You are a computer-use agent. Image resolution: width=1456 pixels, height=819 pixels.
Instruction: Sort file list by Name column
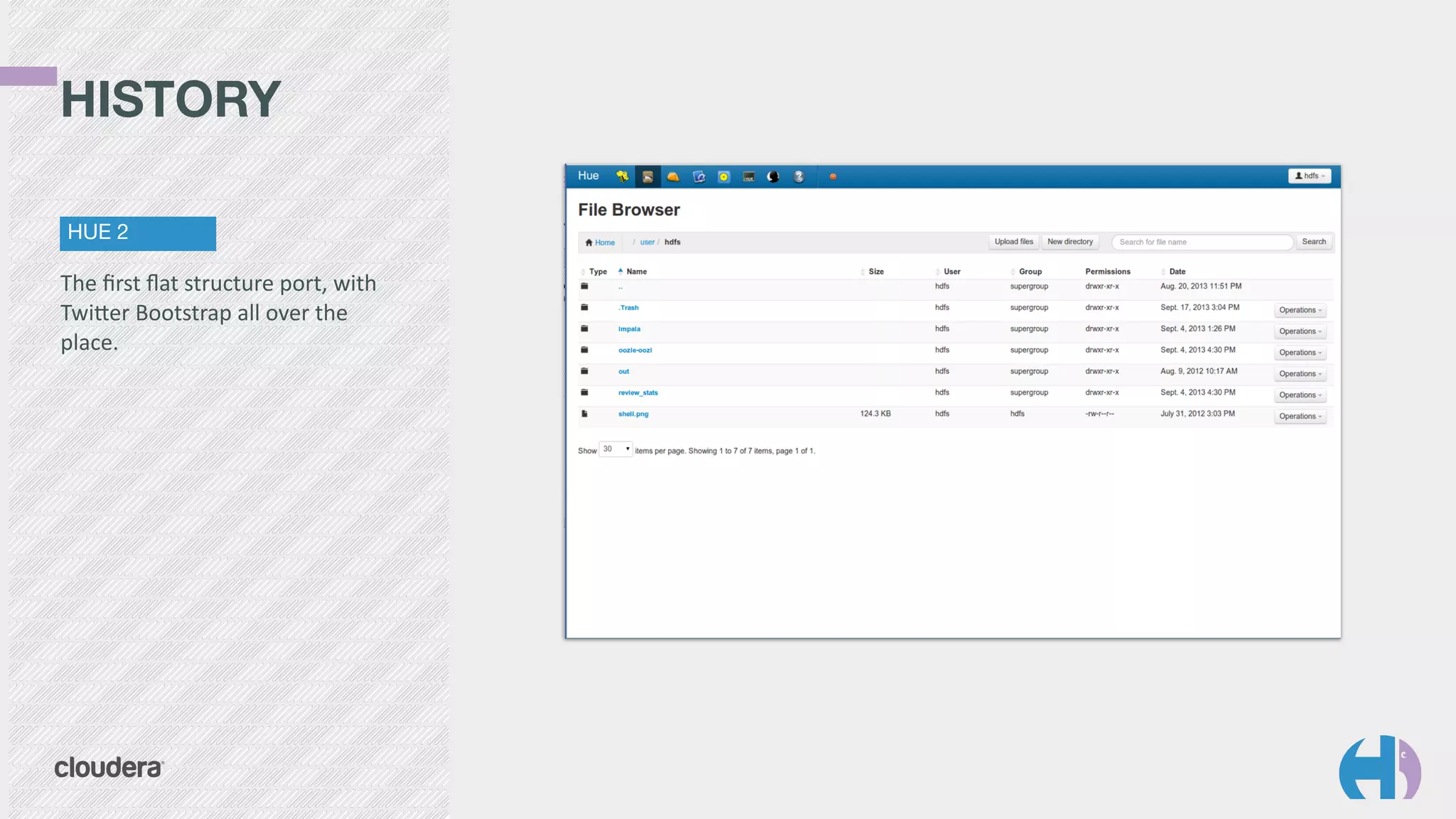636,272
